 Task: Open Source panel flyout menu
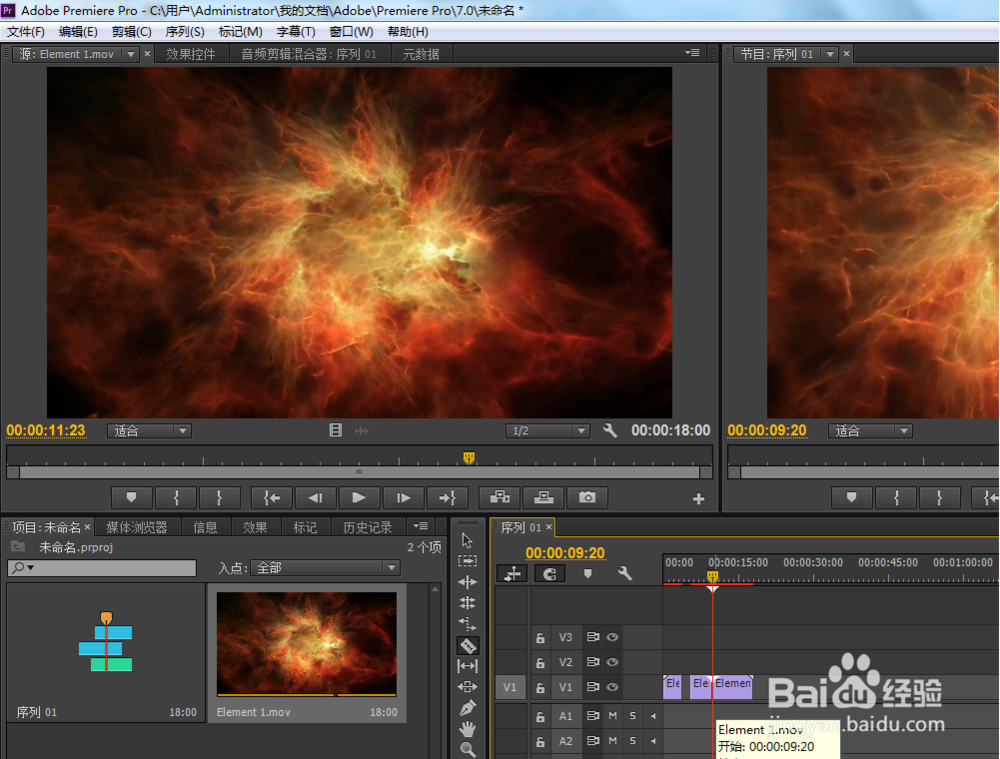pyautogui.click(x=692, y=53)
